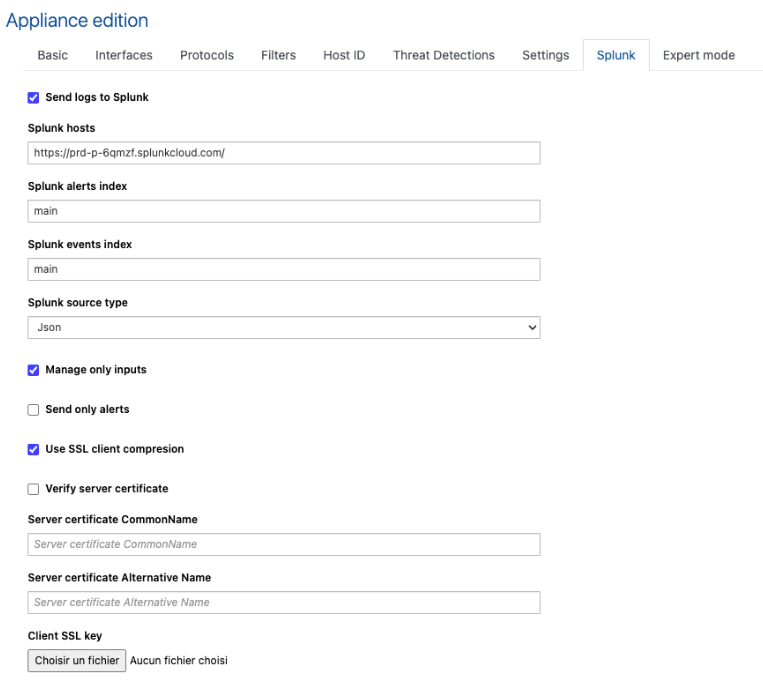Enable Verify server certificate checkbox
Viewport: 763px width, 689px height.
click(34, 489)
